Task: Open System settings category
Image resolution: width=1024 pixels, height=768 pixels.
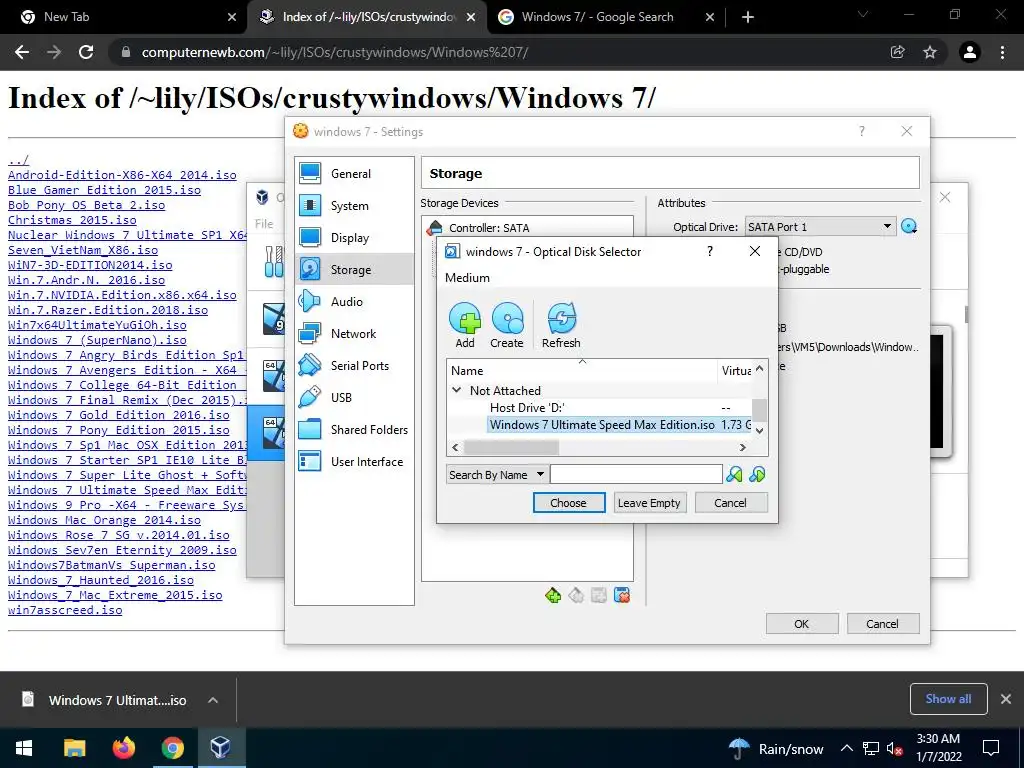Action: point(354,206)
